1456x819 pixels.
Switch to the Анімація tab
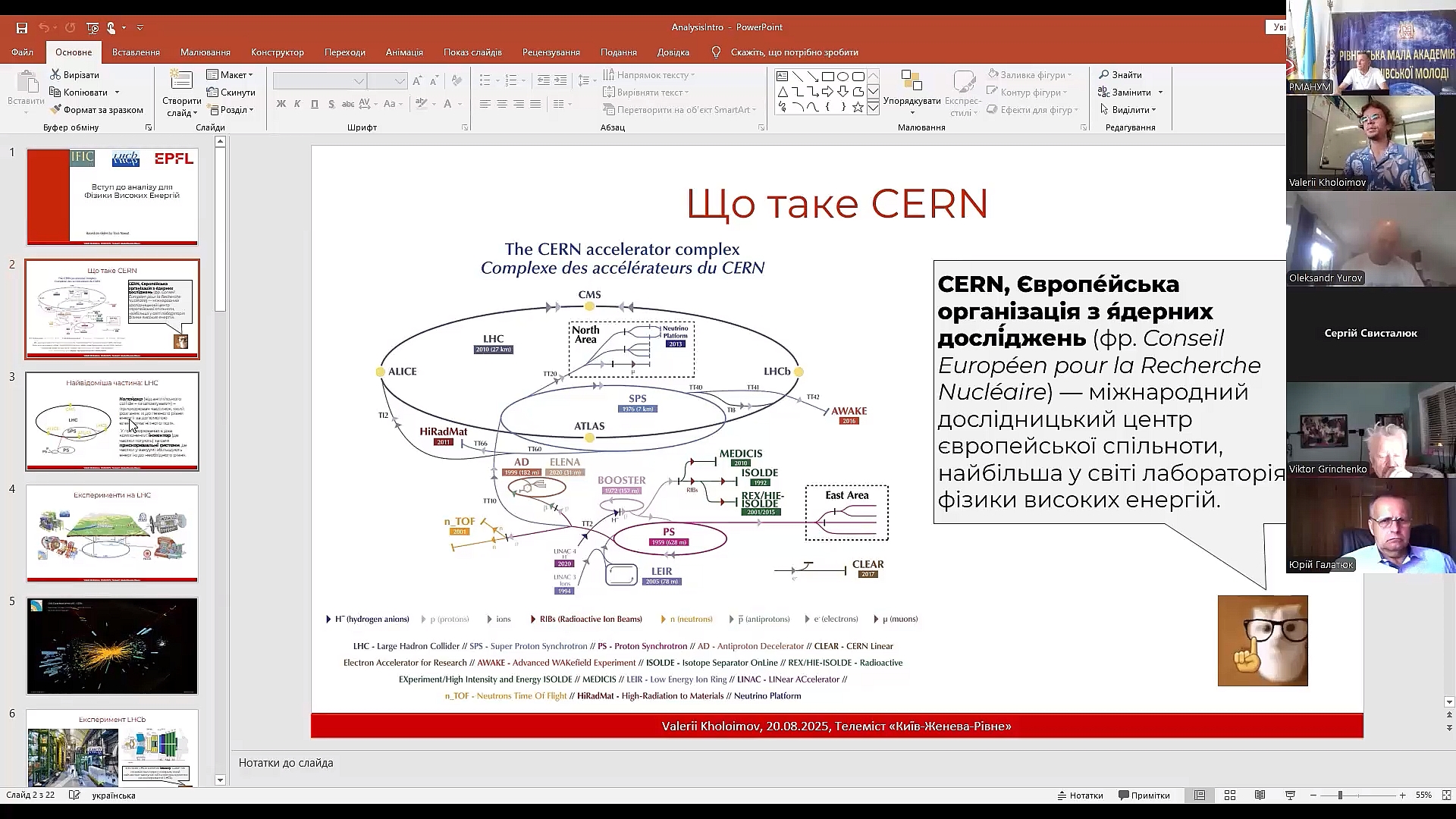click(404, 52)
